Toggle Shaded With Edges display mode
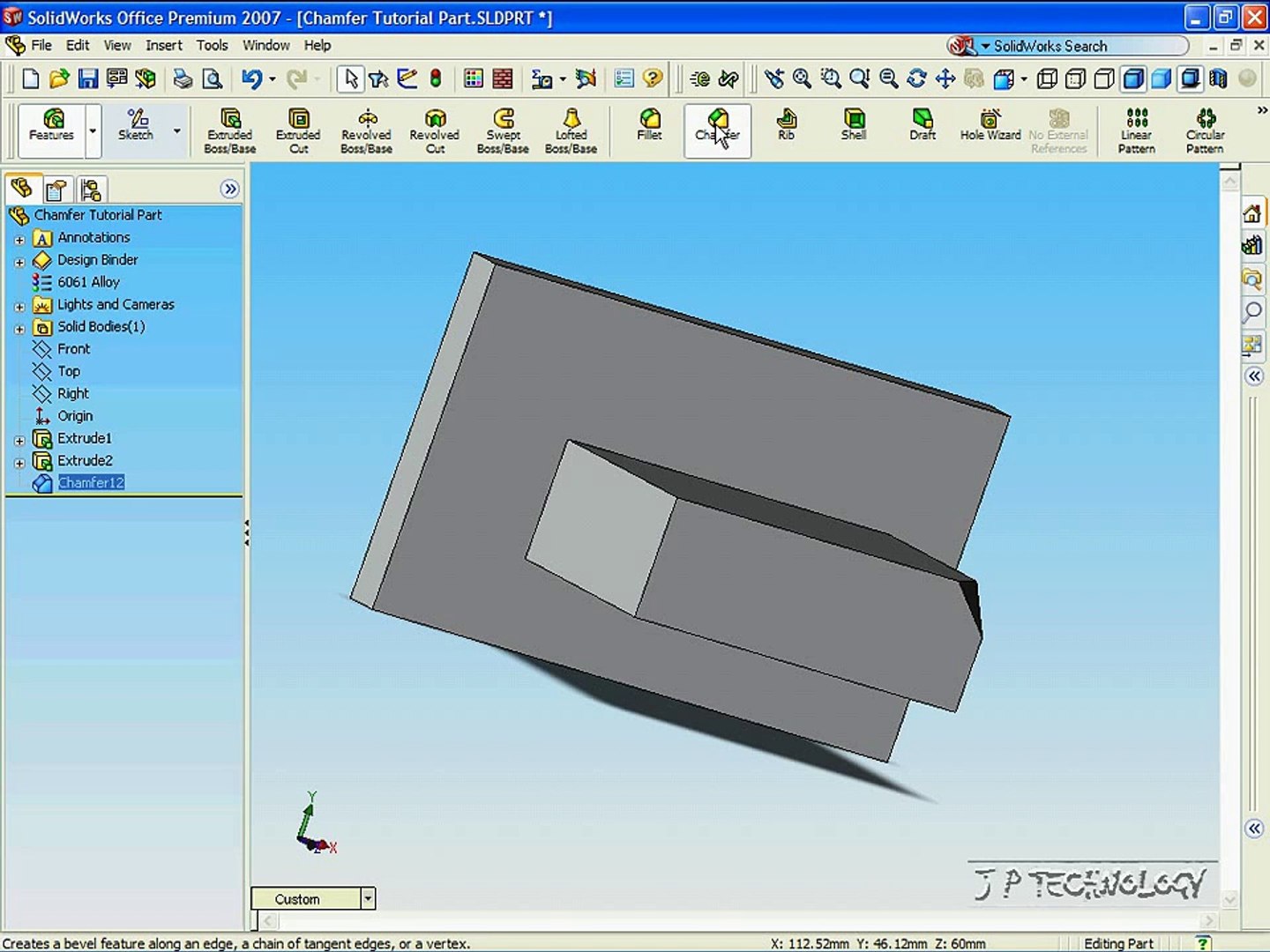 1133,79
